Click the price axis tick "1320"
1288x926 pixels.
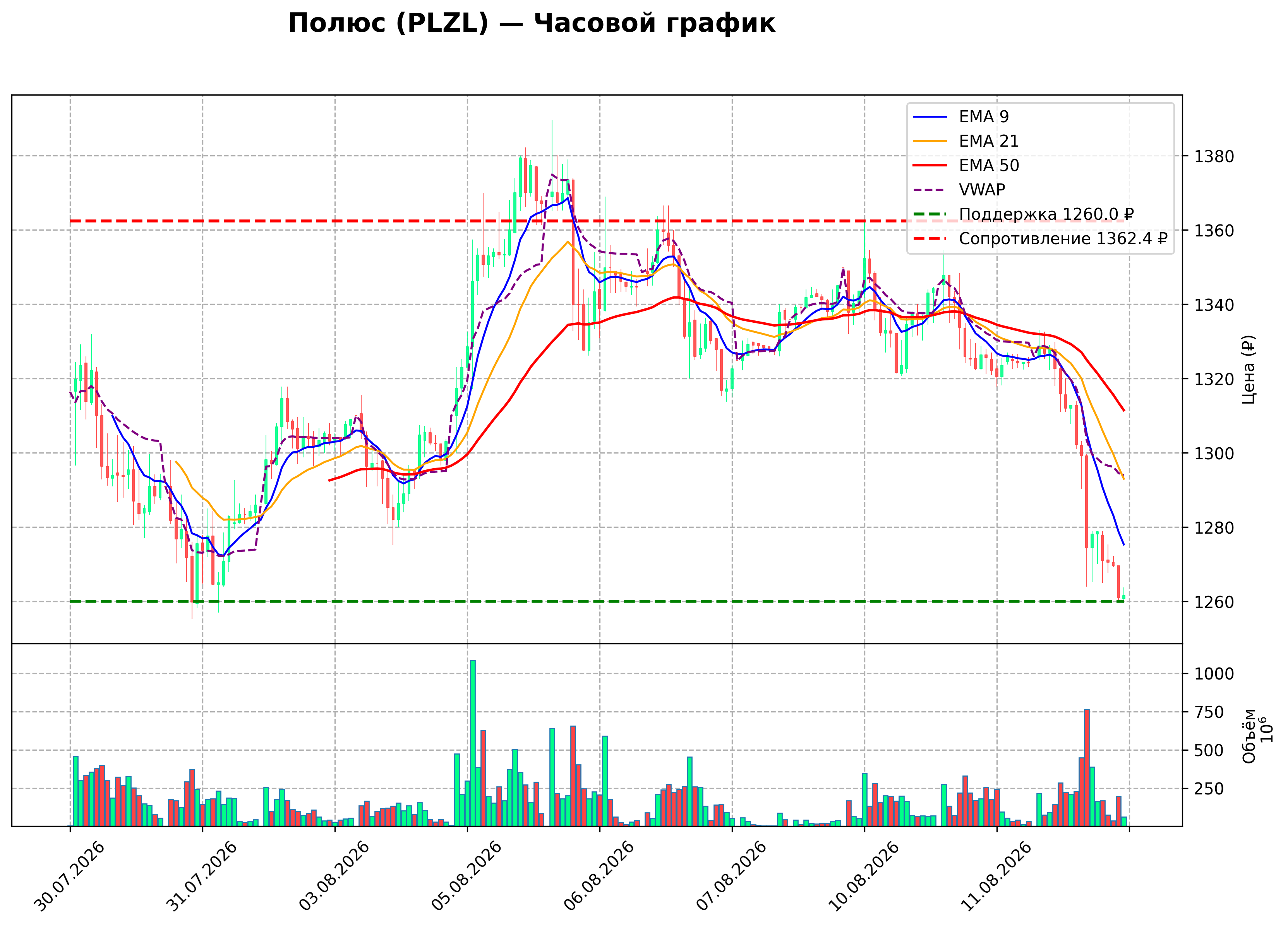(x=1214, y=380)
